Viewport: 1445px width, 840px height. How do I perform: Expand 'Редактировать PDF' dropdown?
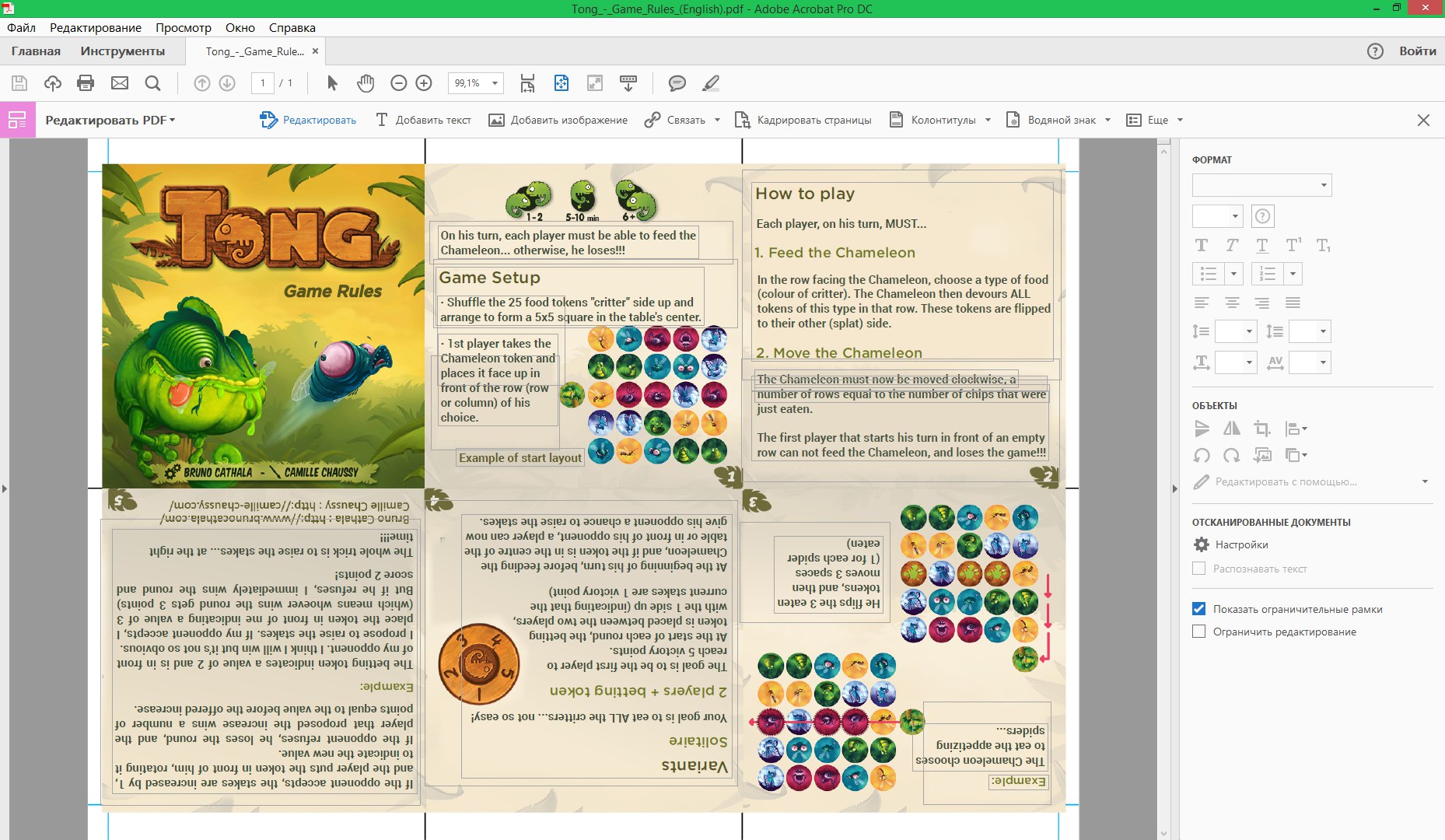(x=110, y=120)
